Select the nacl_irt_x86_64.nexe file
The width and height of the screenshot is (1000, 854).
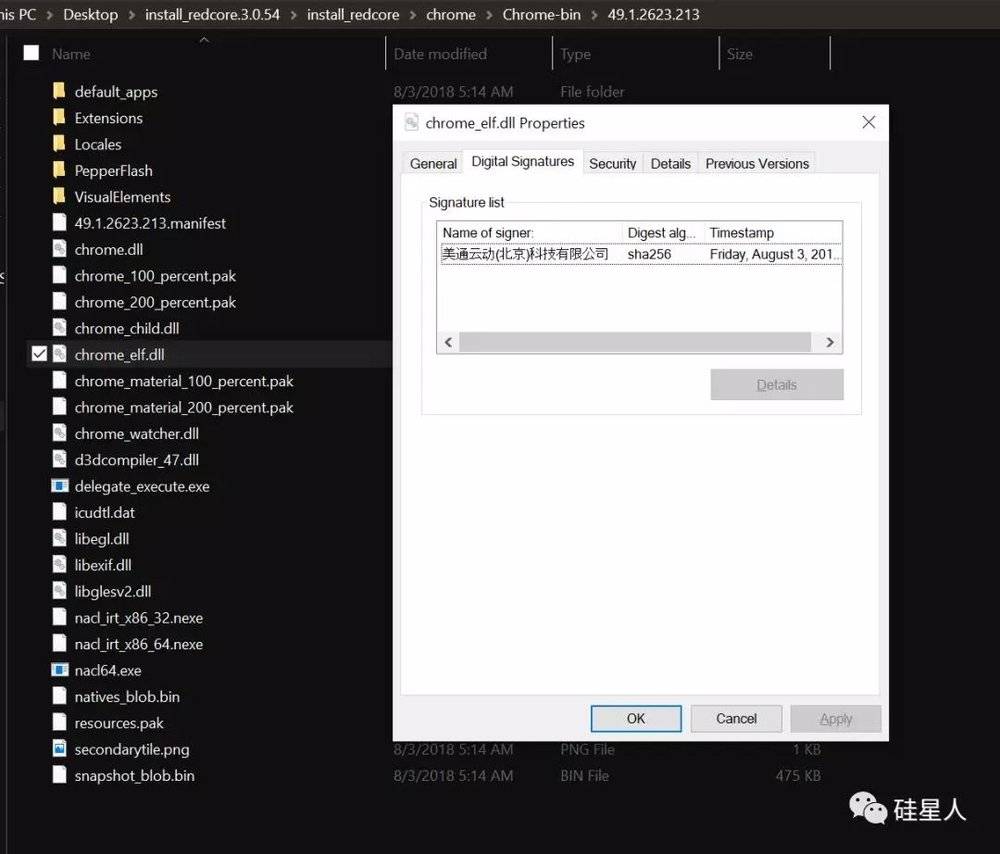tap(138, 644)
